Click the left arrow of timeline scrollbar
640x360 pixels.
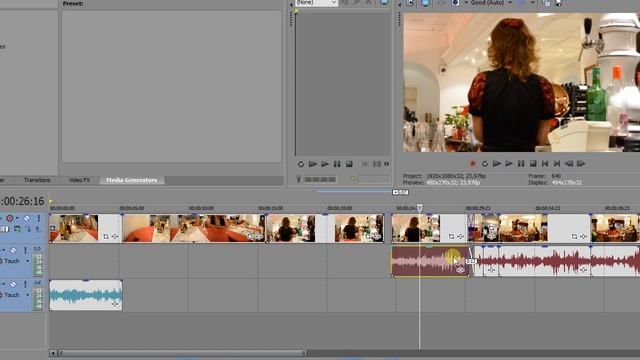pyautogui.click(x=53, y=353)
